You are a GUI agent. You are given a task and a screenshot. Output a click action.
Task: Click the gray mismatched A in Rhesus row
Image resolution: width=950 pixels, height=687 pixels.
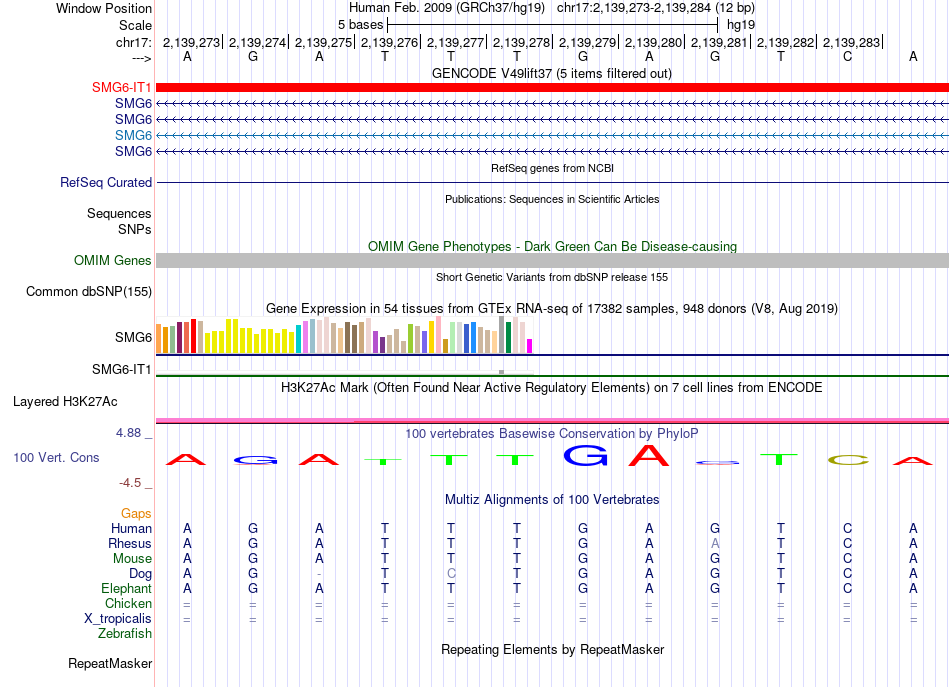[x=715, y=543]
